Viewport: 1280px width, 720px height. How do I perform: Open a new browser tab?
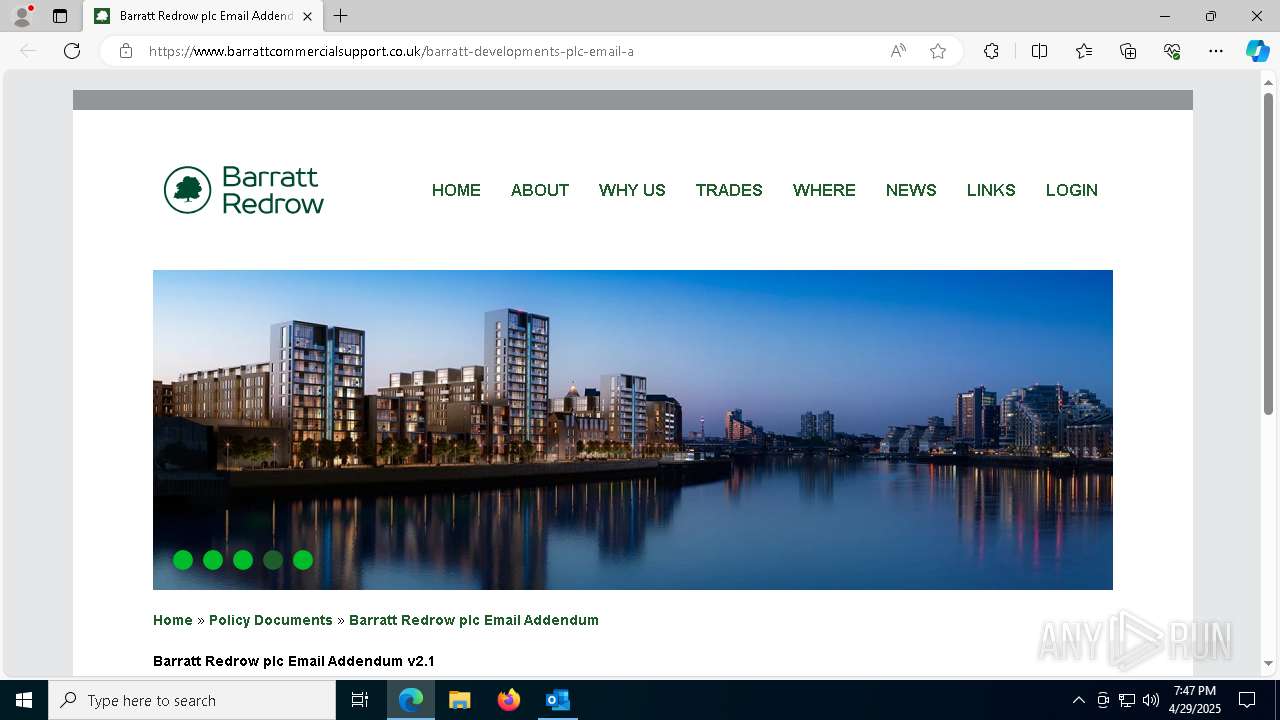click(340, 16)
